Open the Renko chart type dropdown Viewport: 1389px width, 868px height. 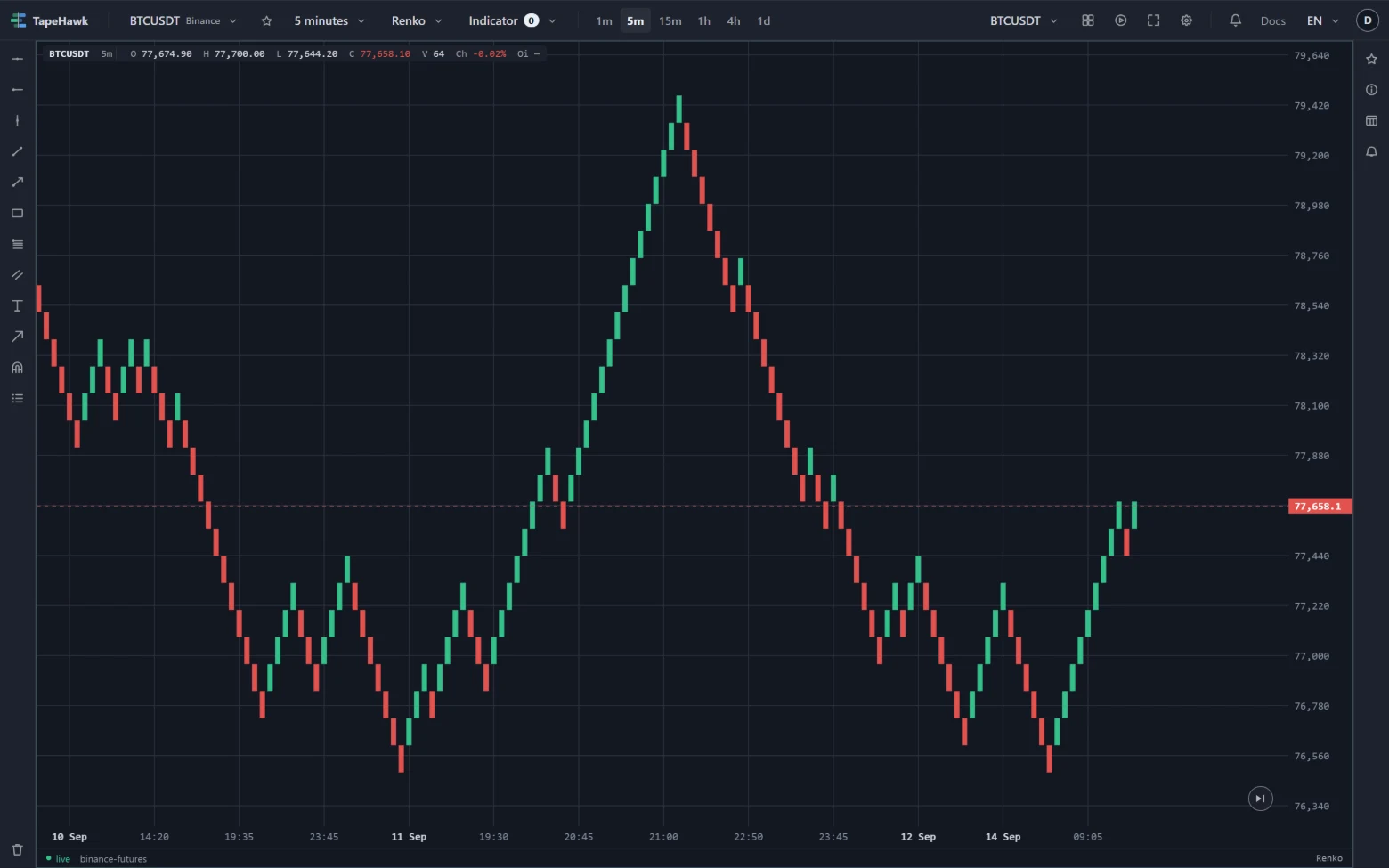pos(417,20)
